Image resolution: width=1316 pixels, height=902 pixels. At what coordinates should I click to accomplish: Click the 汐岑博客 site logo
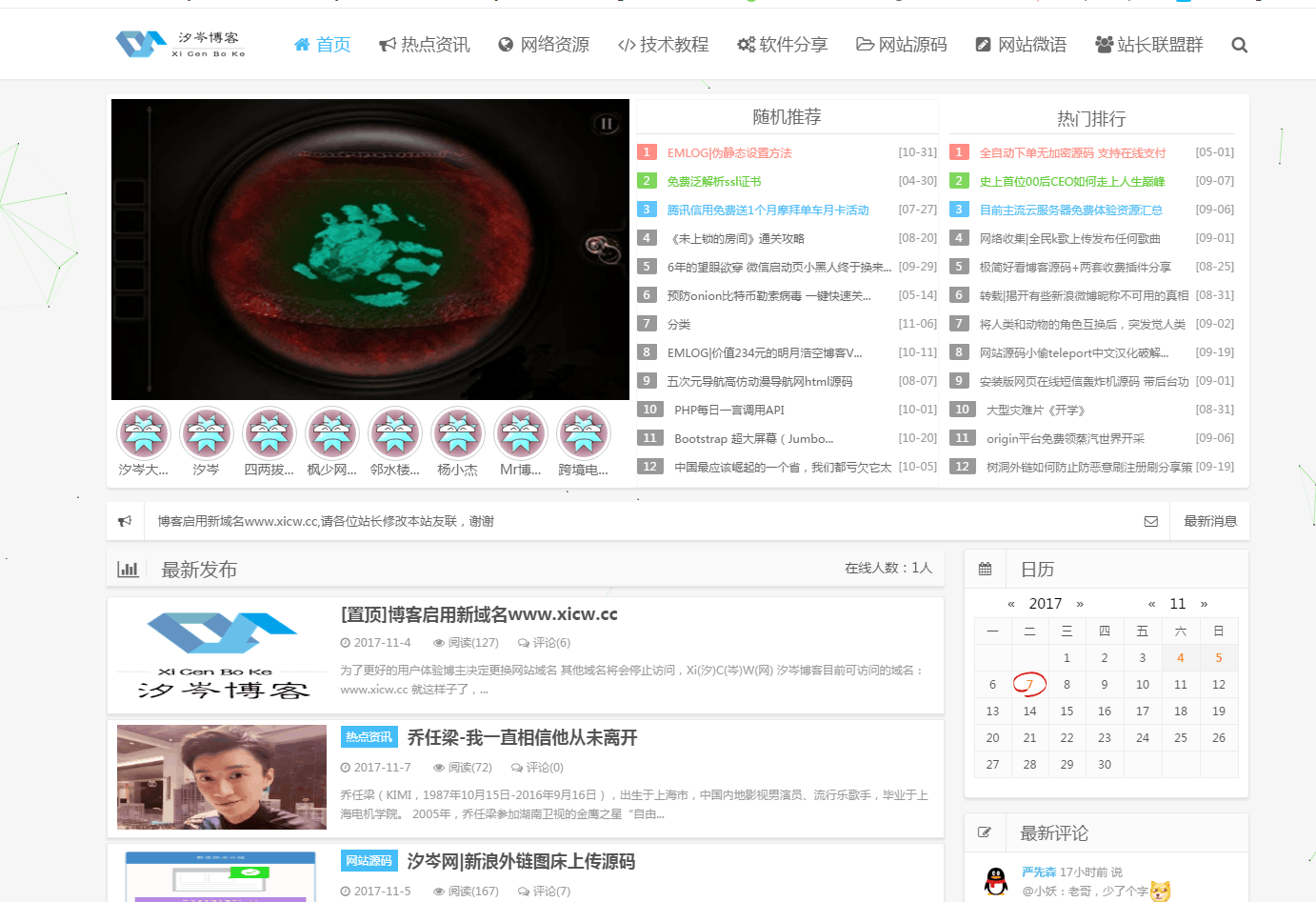click(181, 44)
